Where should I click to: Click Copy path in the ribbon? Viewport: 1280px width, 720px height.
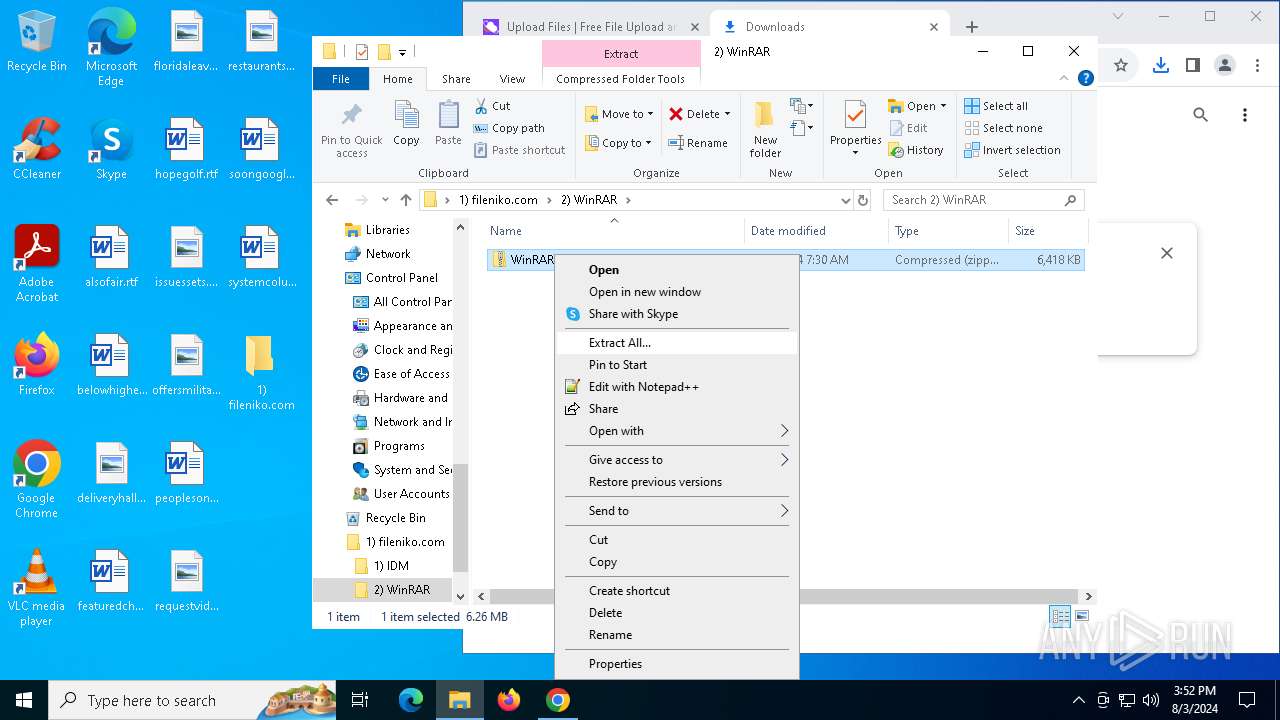[x=508, y=128]
